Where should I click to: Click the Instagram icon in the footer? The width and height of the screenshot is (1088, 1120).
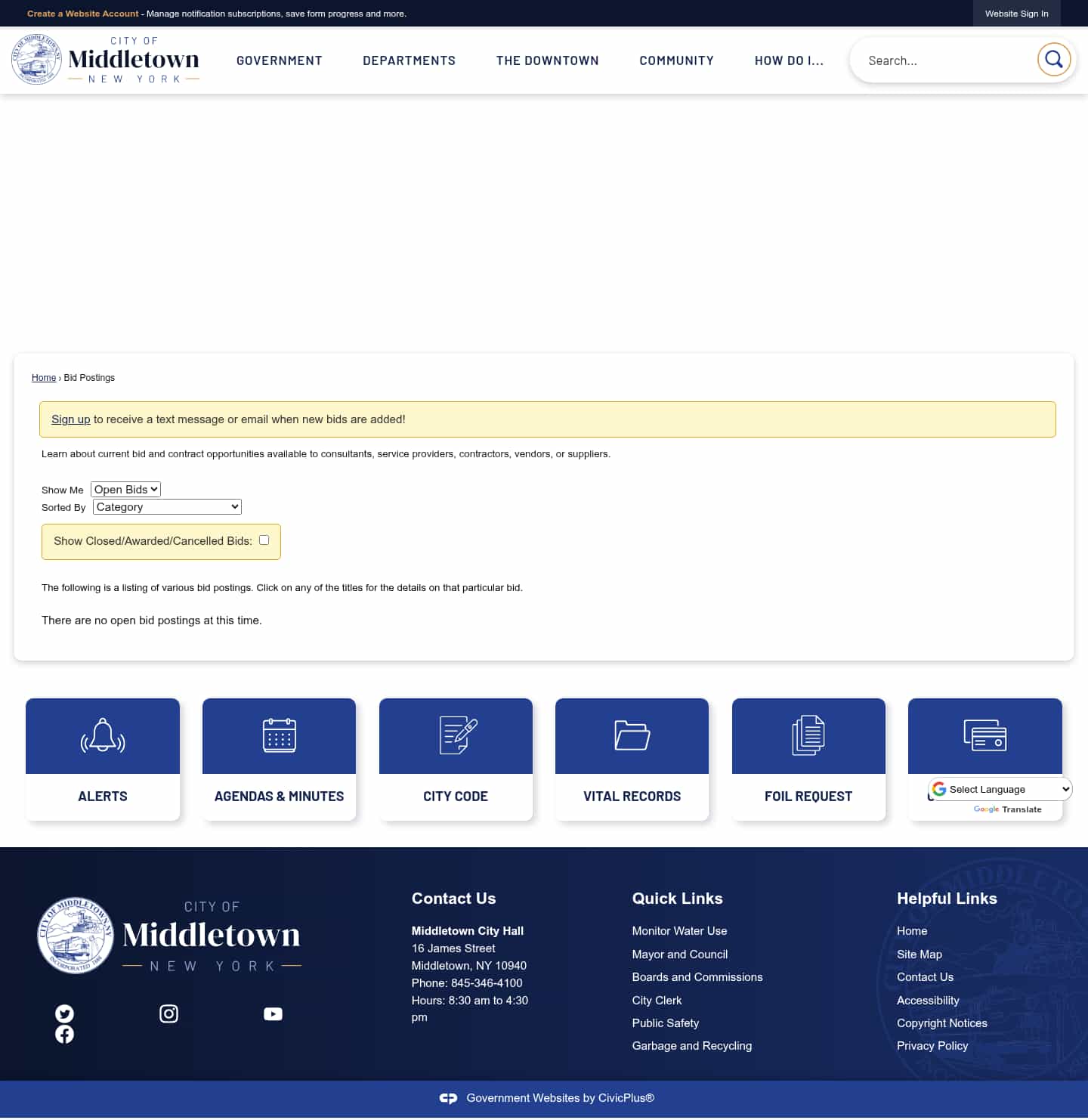168,1013
